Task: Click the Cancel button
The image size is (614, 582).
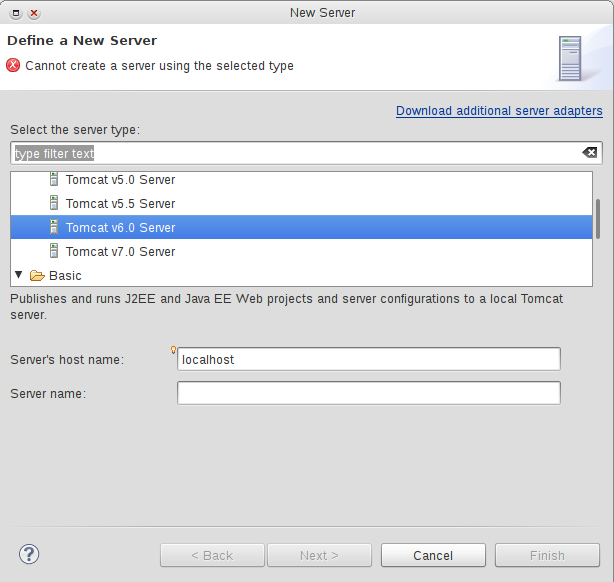Action: click(433, 555)
